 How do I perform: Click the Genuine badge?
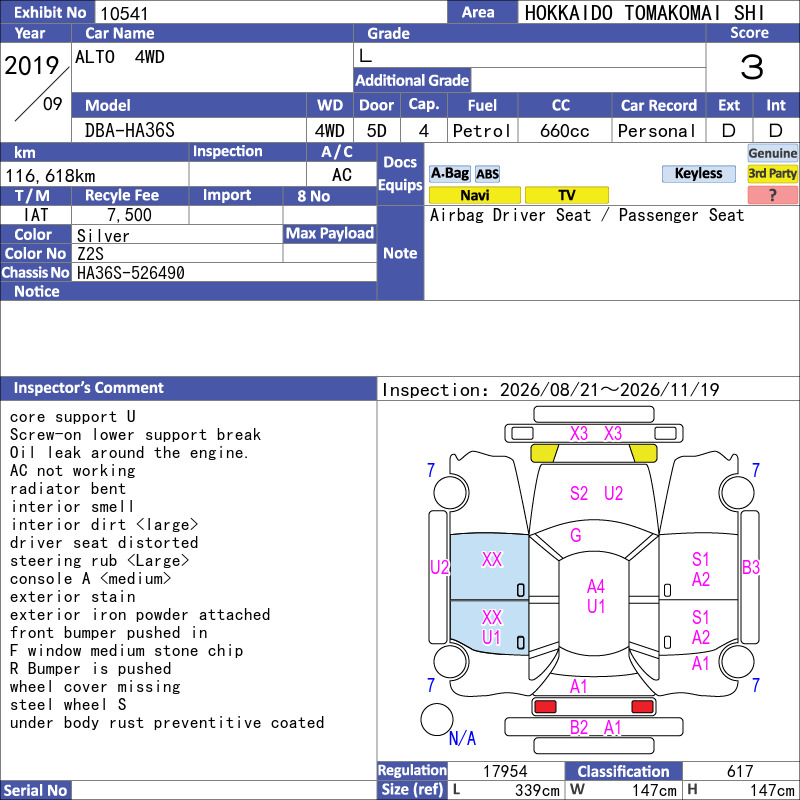pyautogui.click(x=772, y=153)
